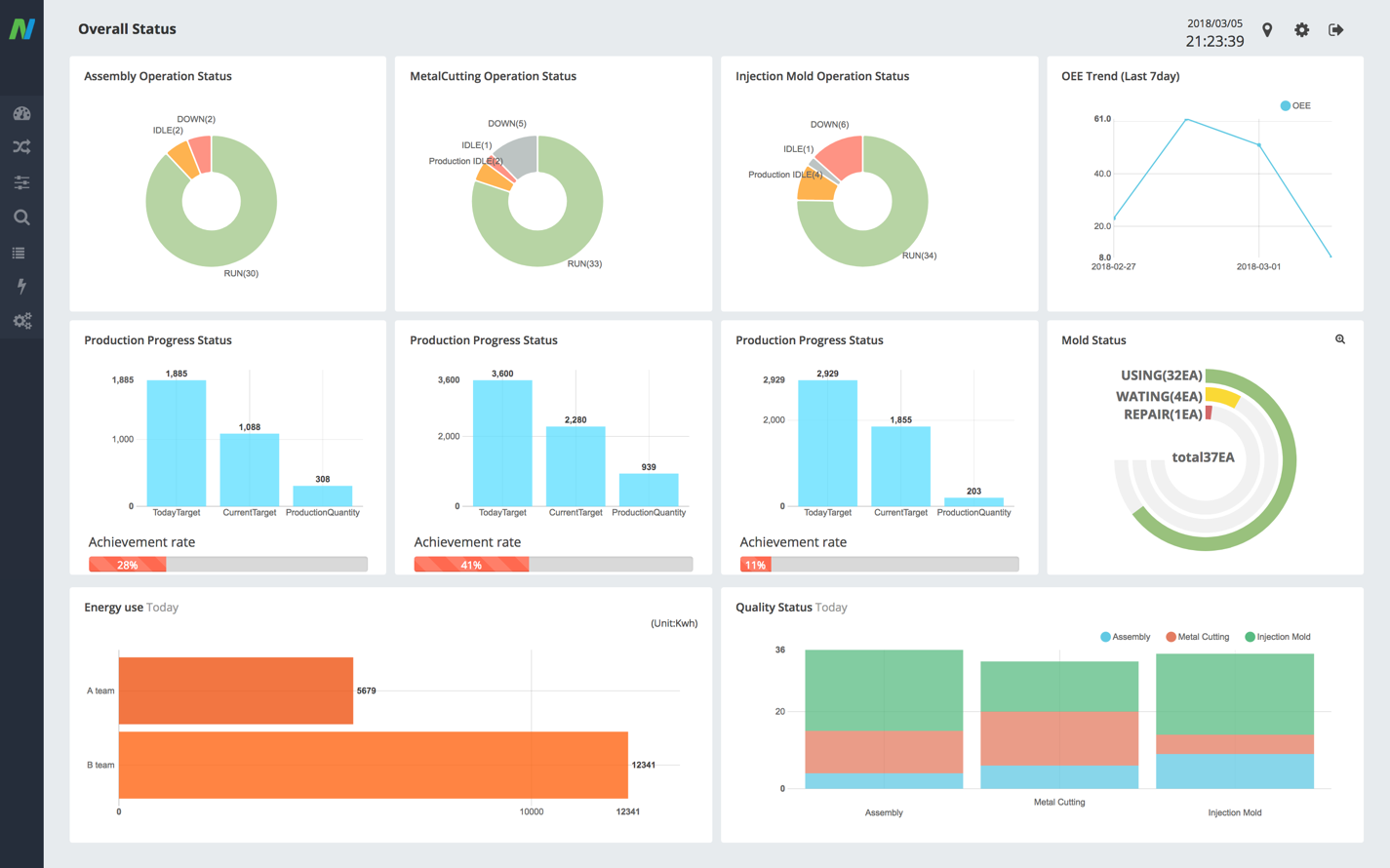Click Injection Mold Operation Status panel title
This screenshot has height=868, width=1390.
(x=822, y=76)
